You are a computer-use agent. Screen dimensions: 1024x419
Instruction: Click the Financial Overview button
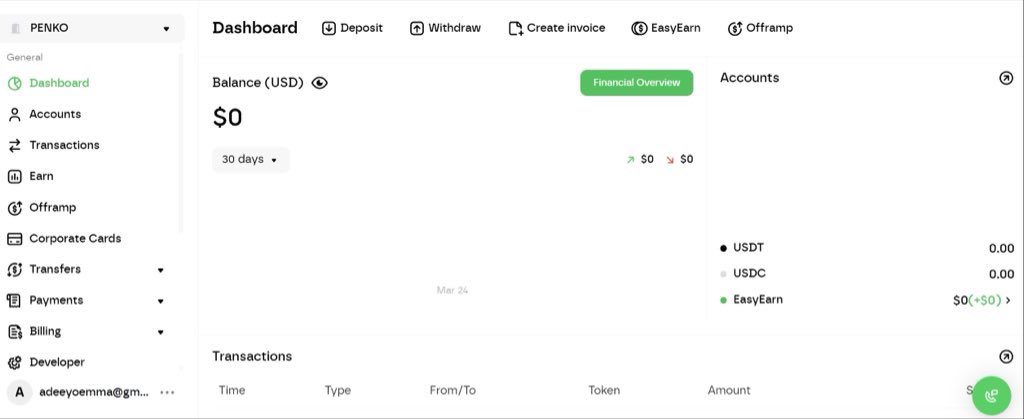click(x=637, y=83)
